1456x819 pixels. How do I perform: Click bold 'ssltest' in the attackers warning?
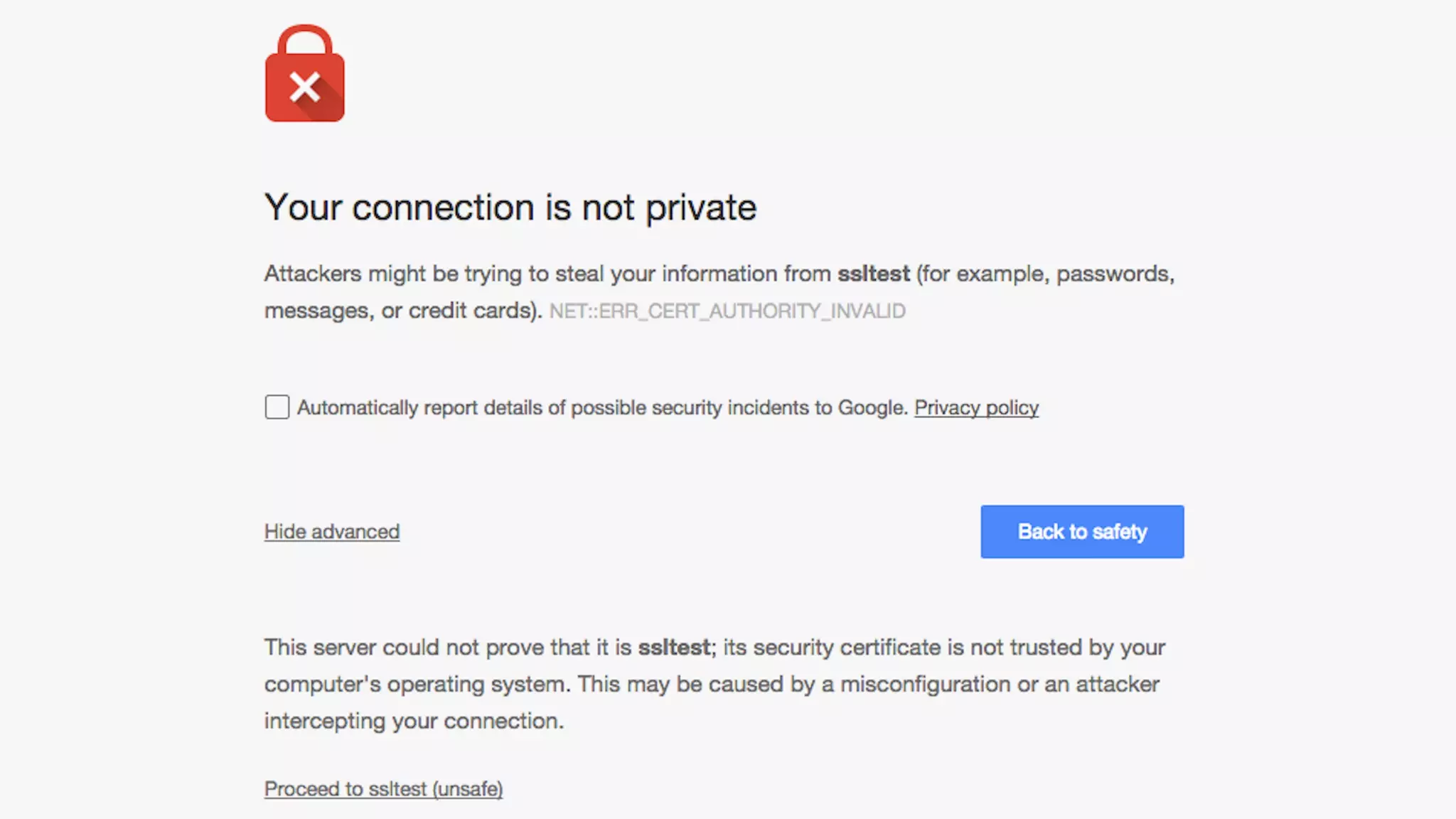pyautogui.click(x=873, y=274)
